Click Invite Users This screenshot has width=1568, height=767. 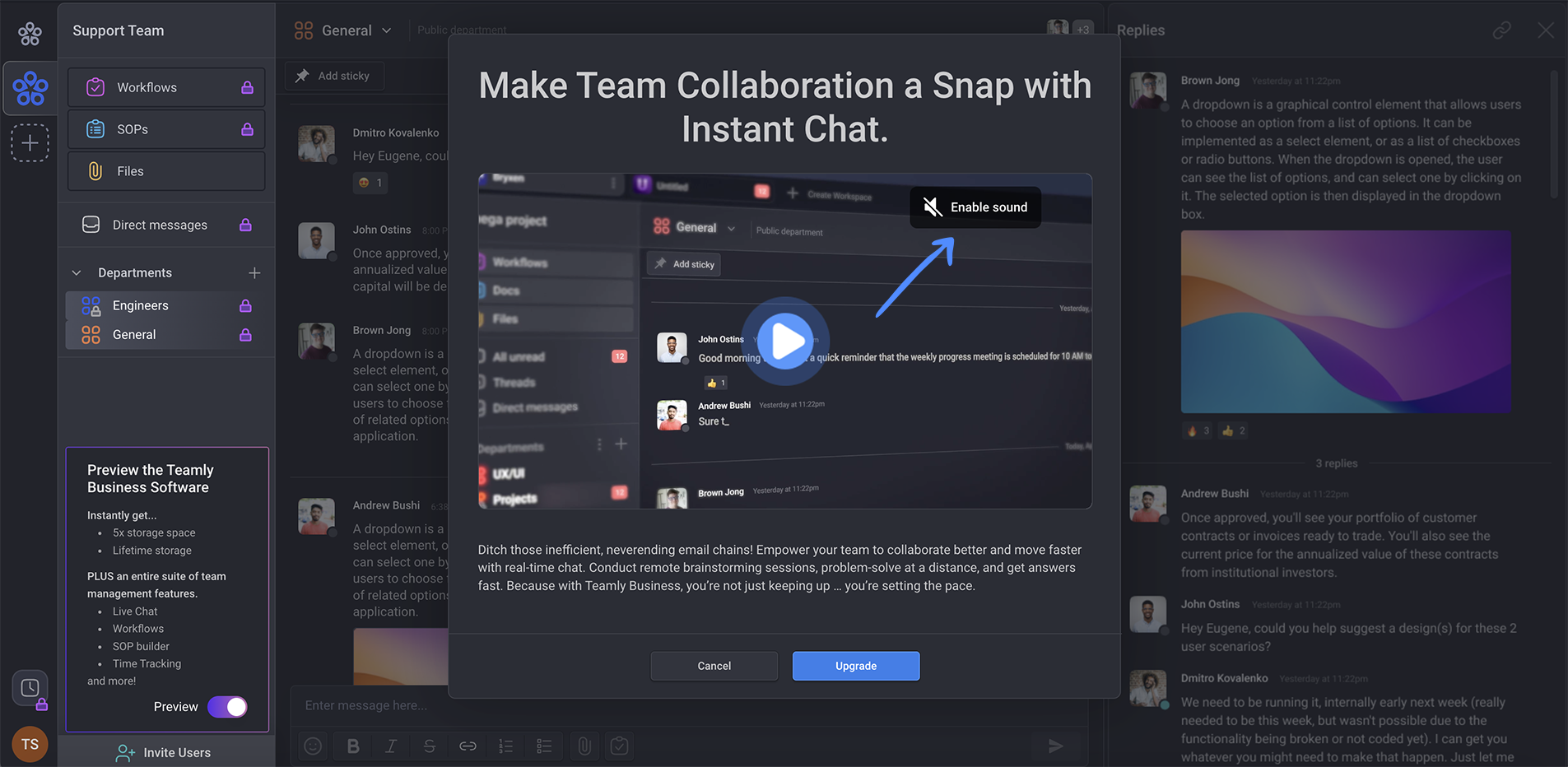tap(164, 752)
